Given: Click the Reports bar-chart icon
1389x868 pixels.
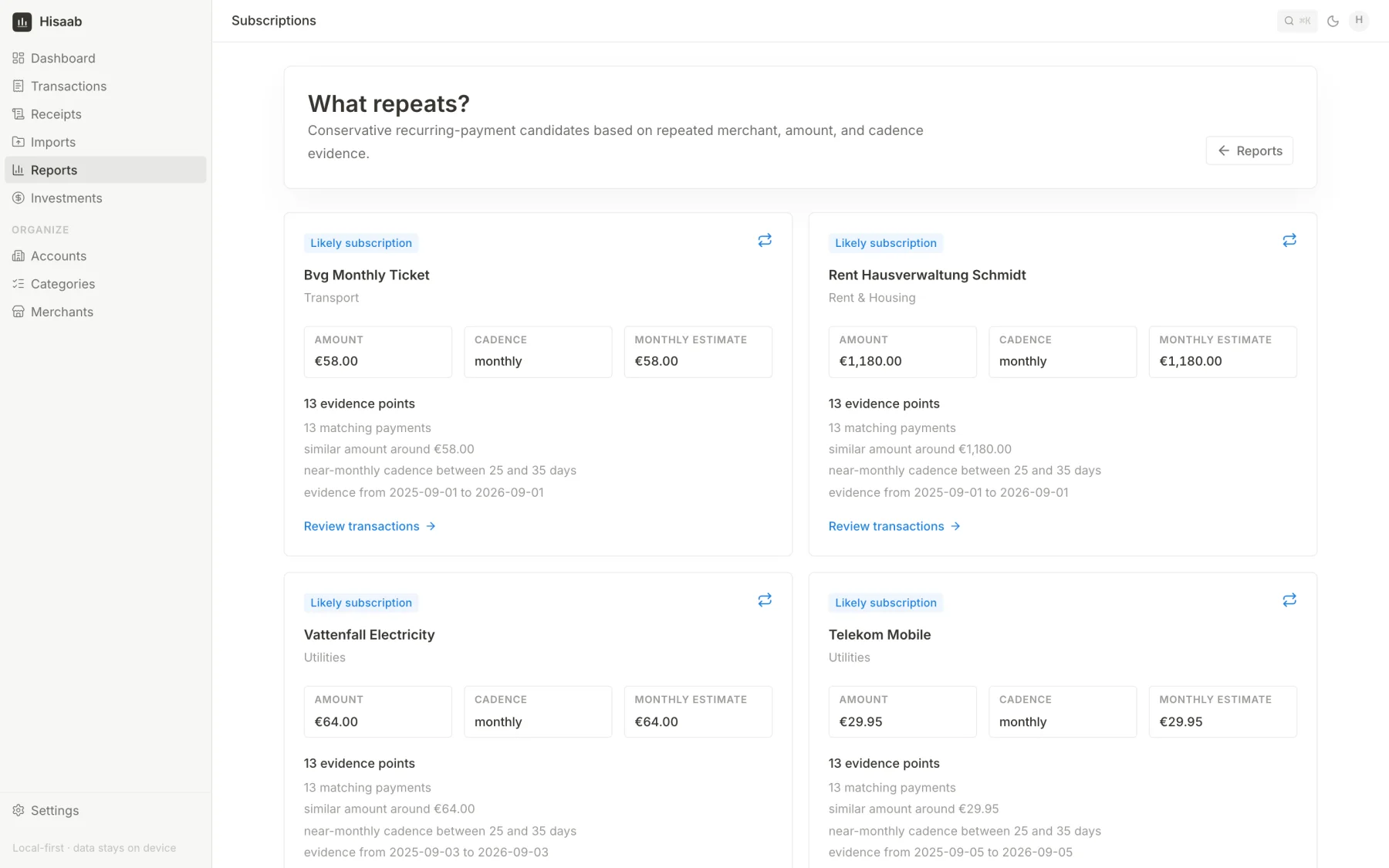Looking at the screenshot, I should (19, 170).
